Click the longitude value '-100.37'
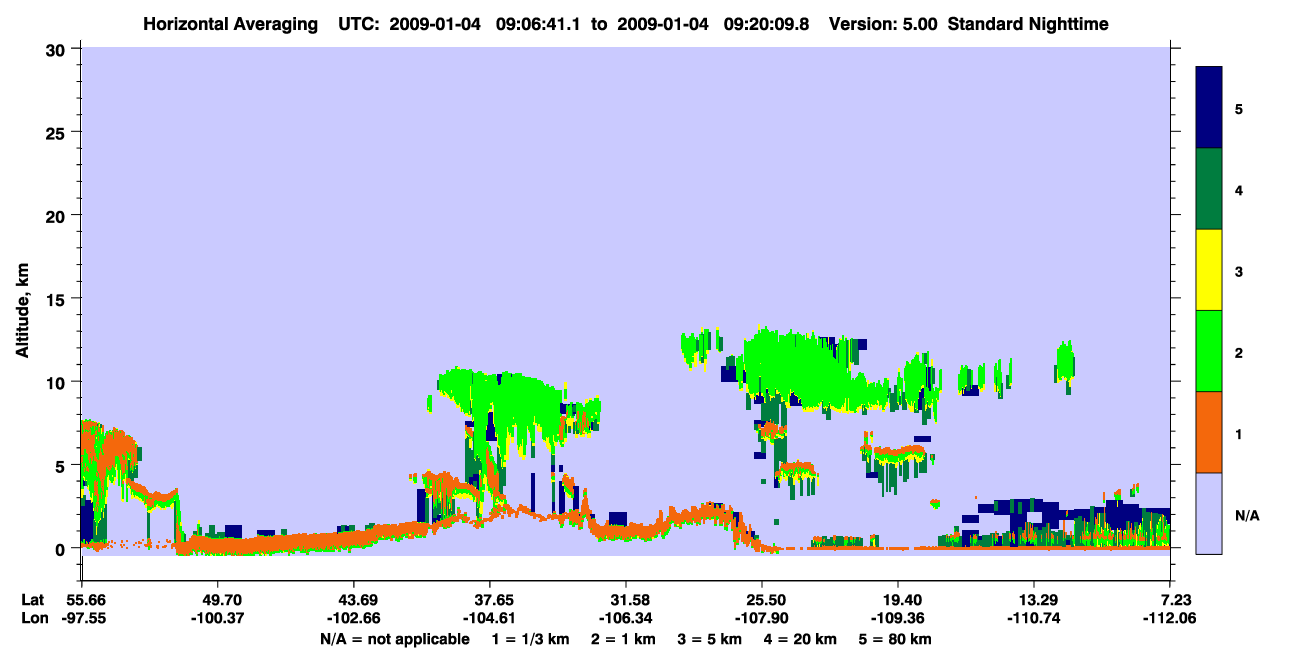The height and width of the screenshot is (667, 1300). point(218,618)
